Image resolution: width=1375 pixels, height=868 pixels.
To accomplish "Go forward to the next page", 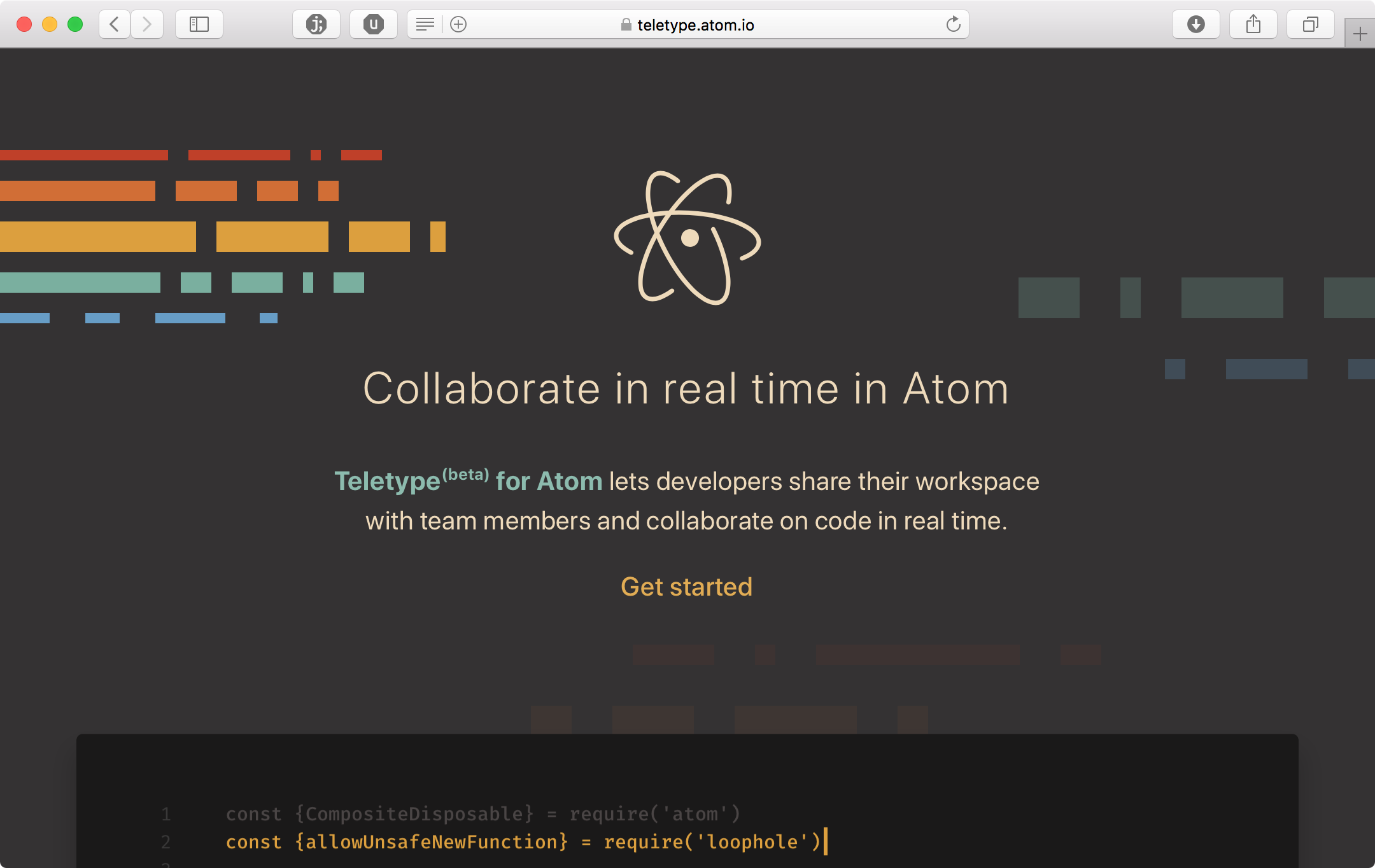I will tap(147, 24).
